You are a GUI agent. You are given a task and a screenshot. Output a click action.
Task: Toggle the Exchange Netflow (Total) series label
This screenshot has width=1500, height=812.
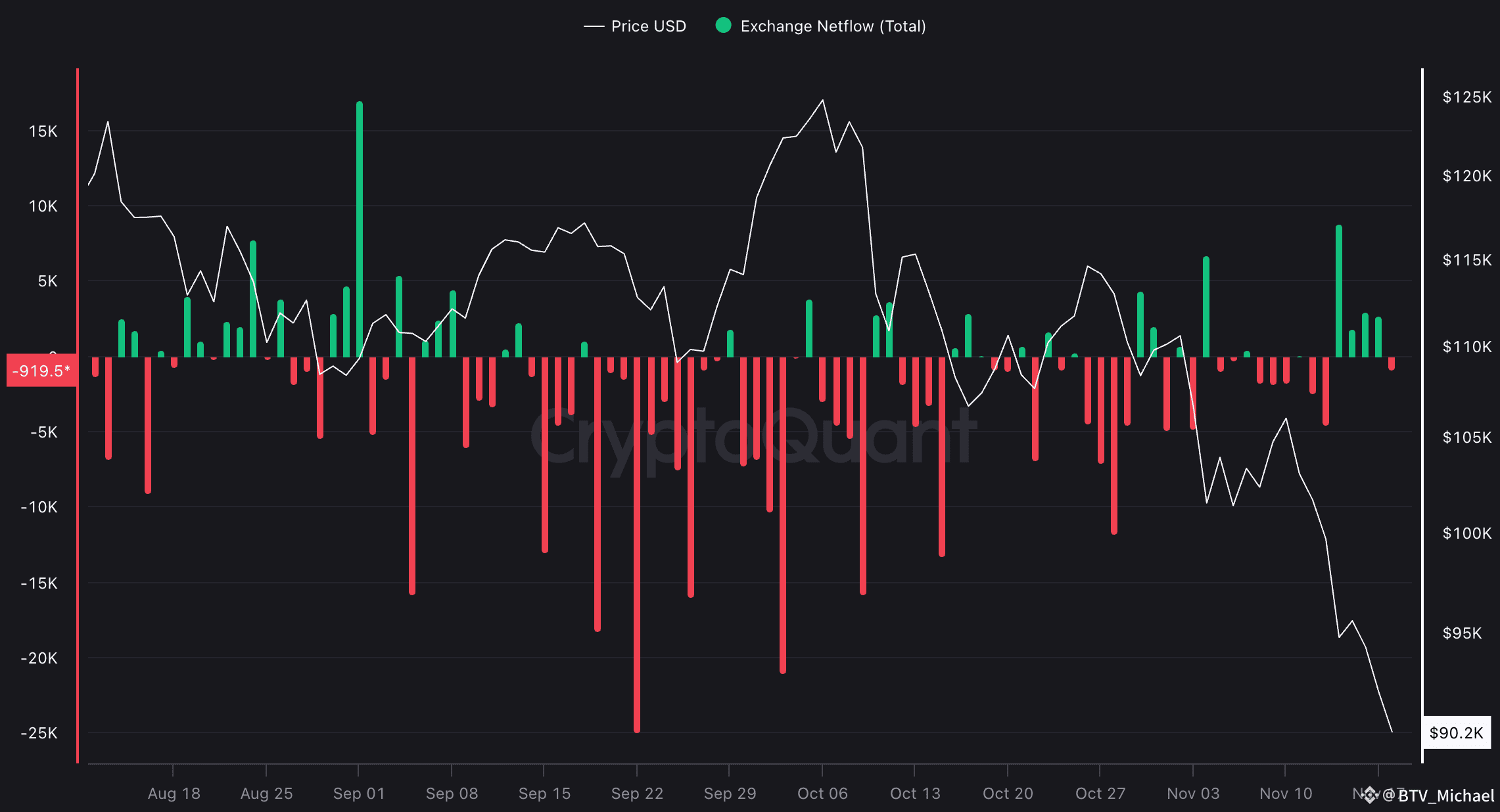(x=833, y=26)
